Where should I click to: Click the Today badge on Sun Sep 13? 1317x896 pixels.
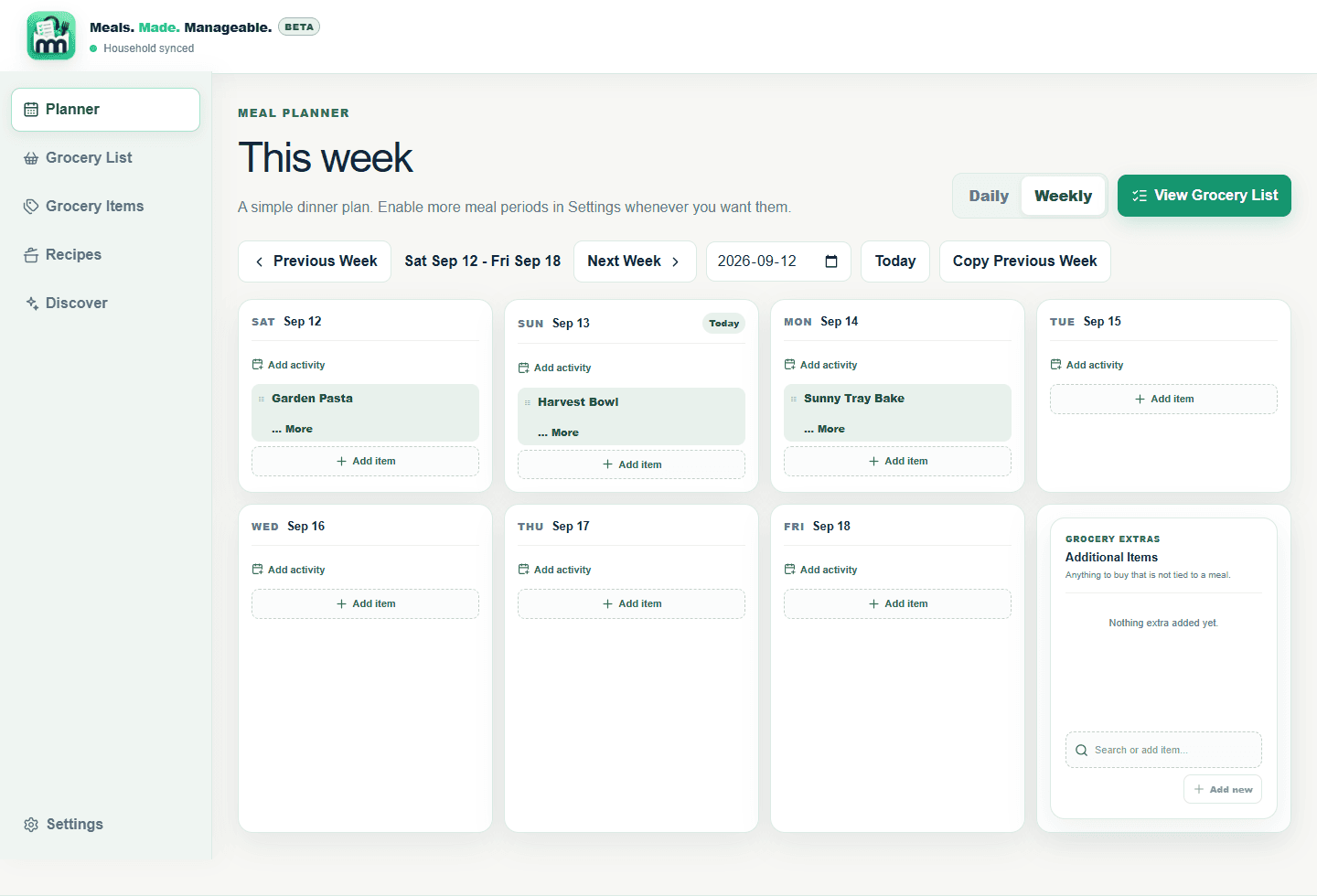point(723,324)
